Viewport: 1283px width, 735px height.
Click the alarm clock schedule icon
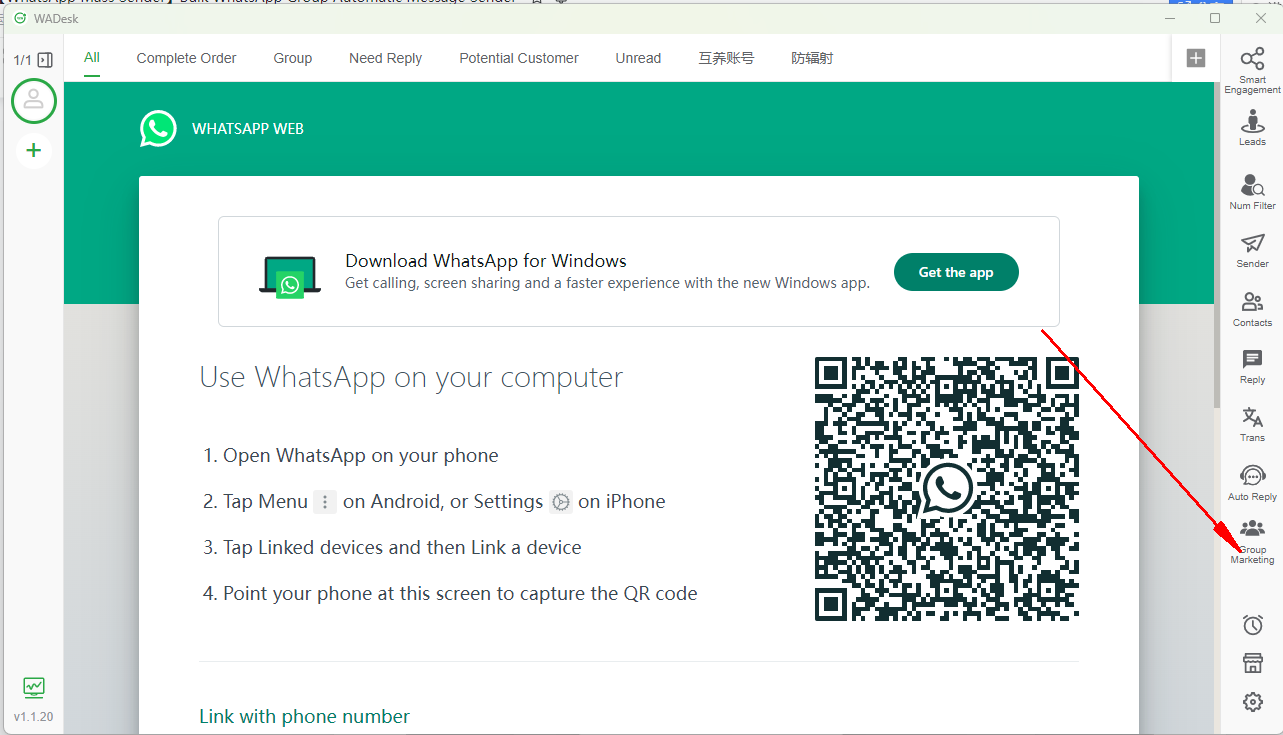[x=1252, y=625]
